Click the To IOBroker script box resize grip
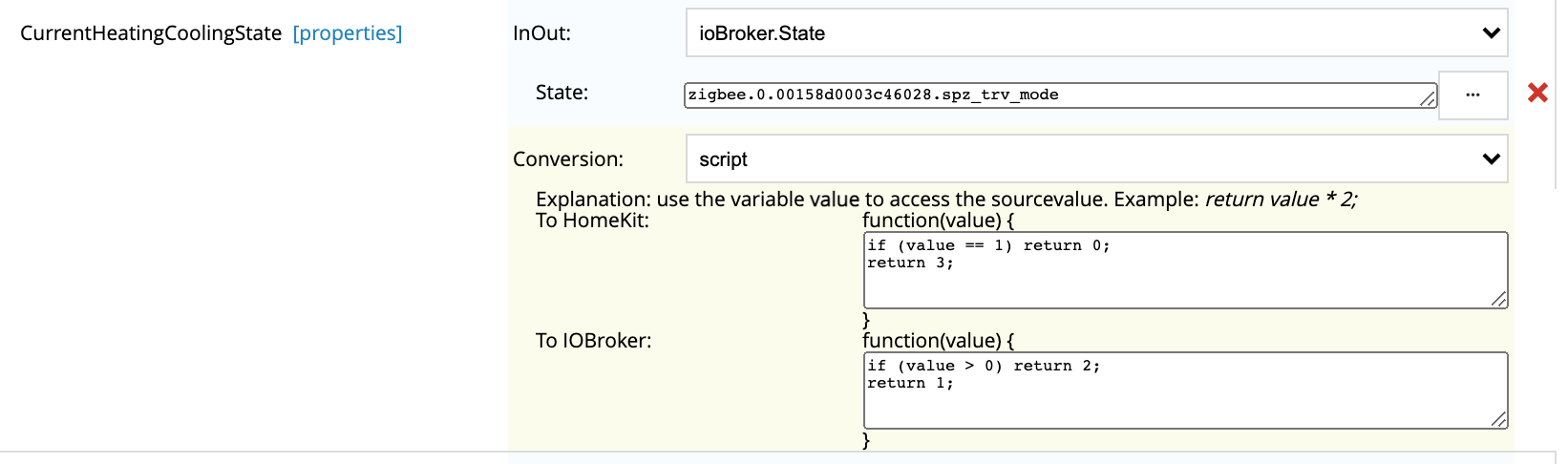 (1498, 419)
